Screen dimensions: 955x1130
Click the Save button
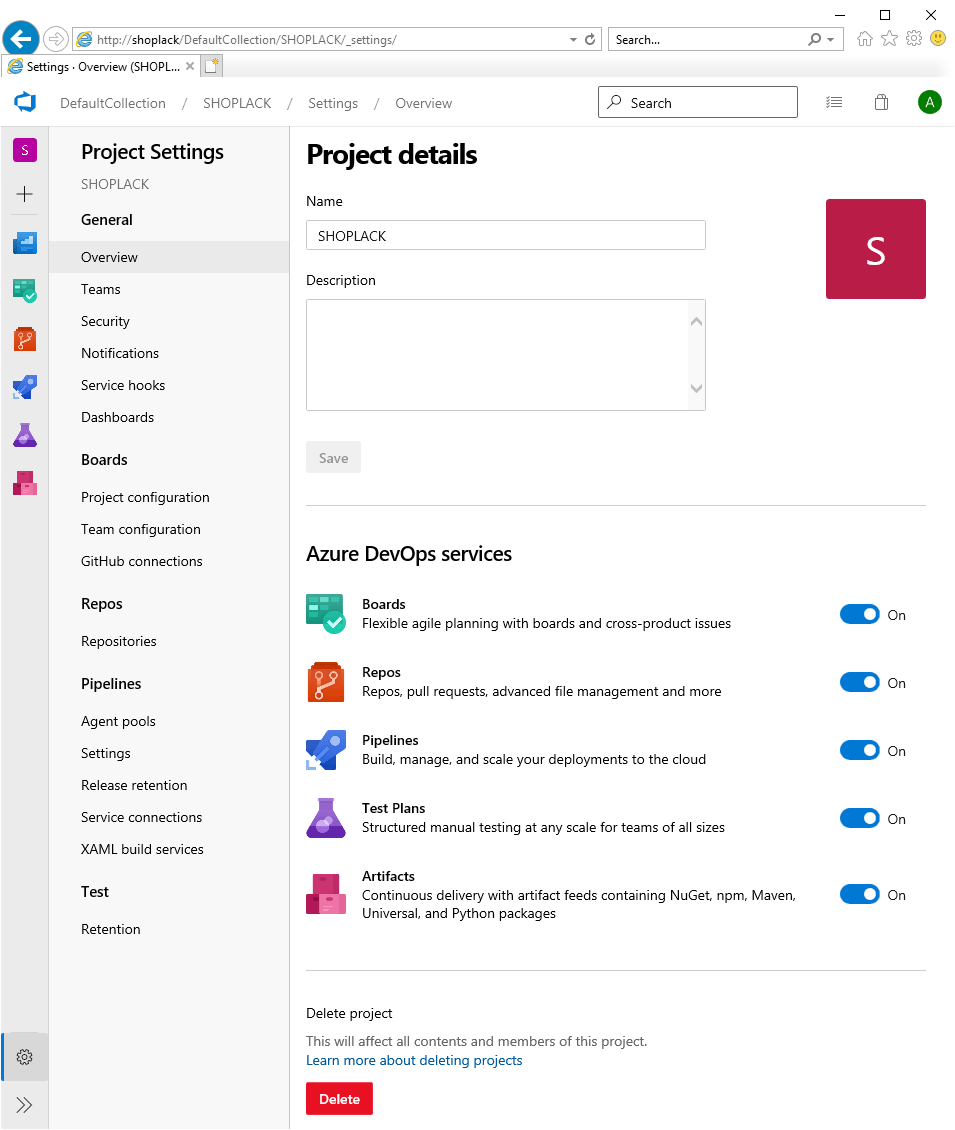(x=333, y=458)
